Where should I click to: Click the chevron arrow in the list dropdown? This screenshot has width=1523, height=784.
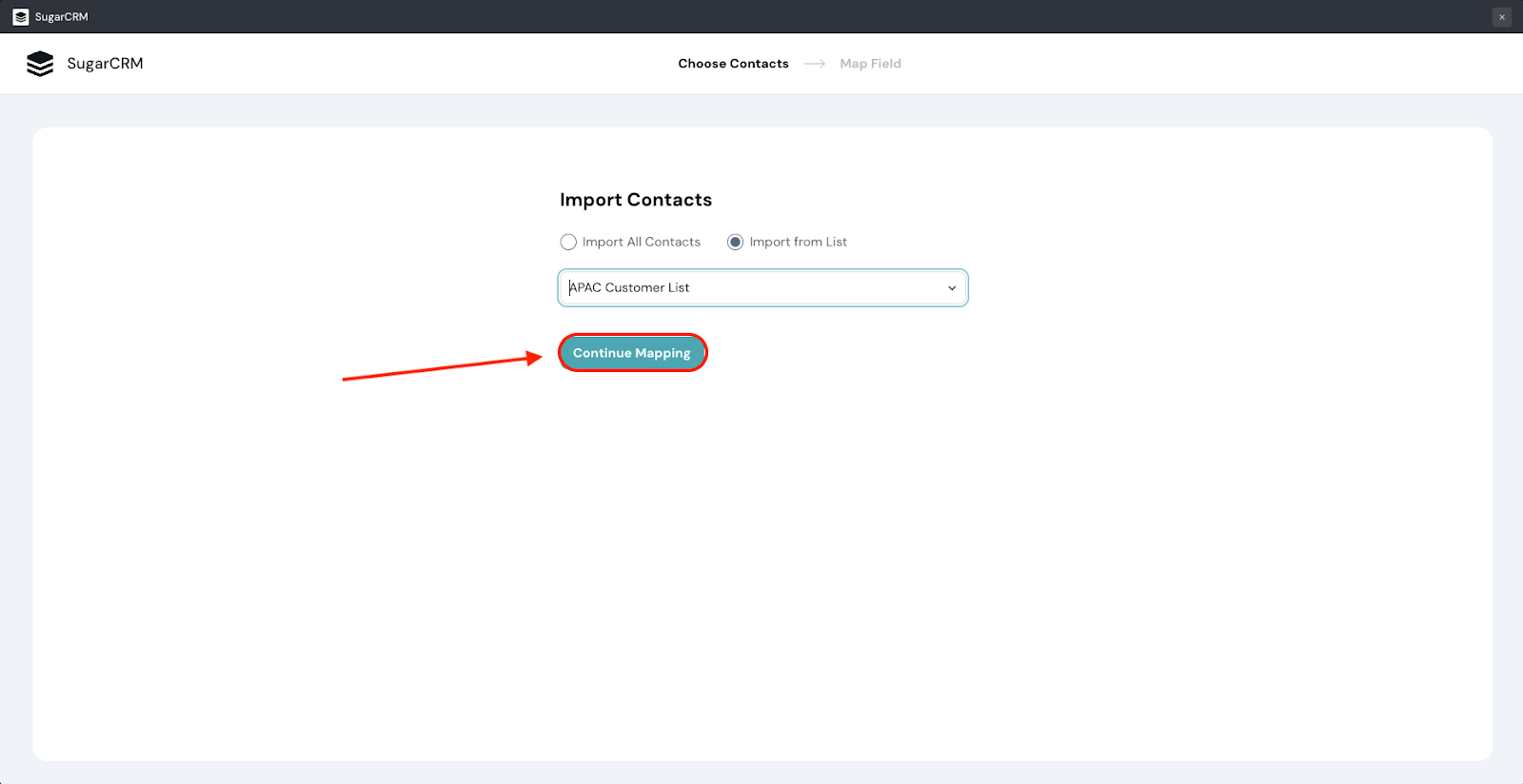tap(951, 288)
